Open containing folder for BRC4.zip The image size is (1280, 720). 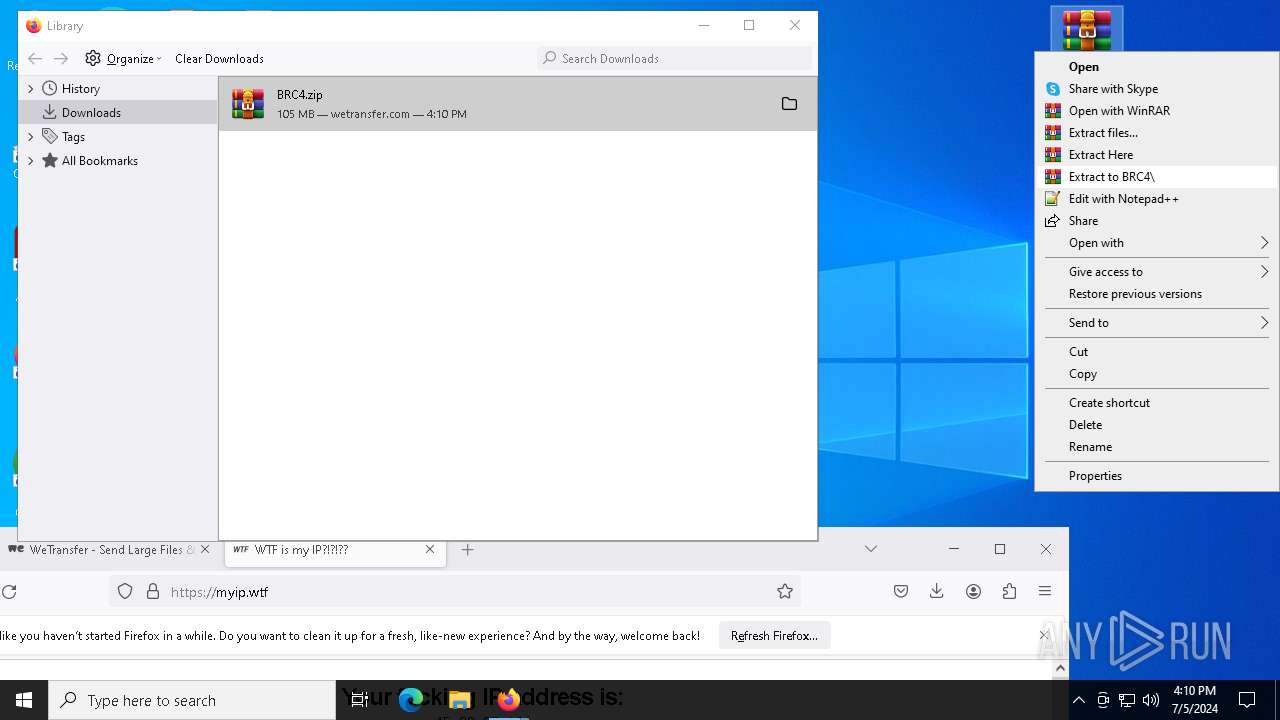pos(789,104)
